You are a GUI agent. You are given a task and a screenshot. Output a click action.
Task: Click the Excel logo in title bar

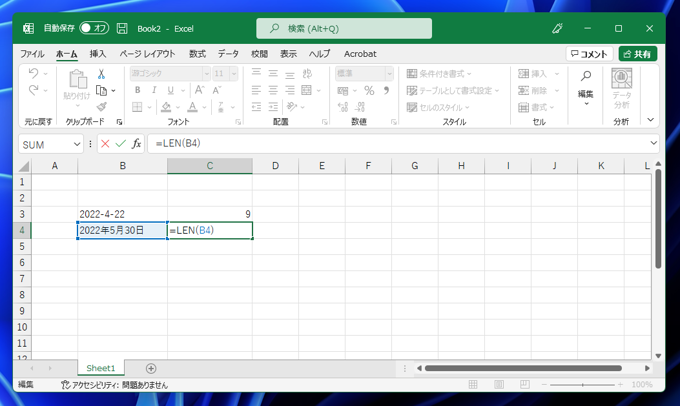click(x=29, y=29)
